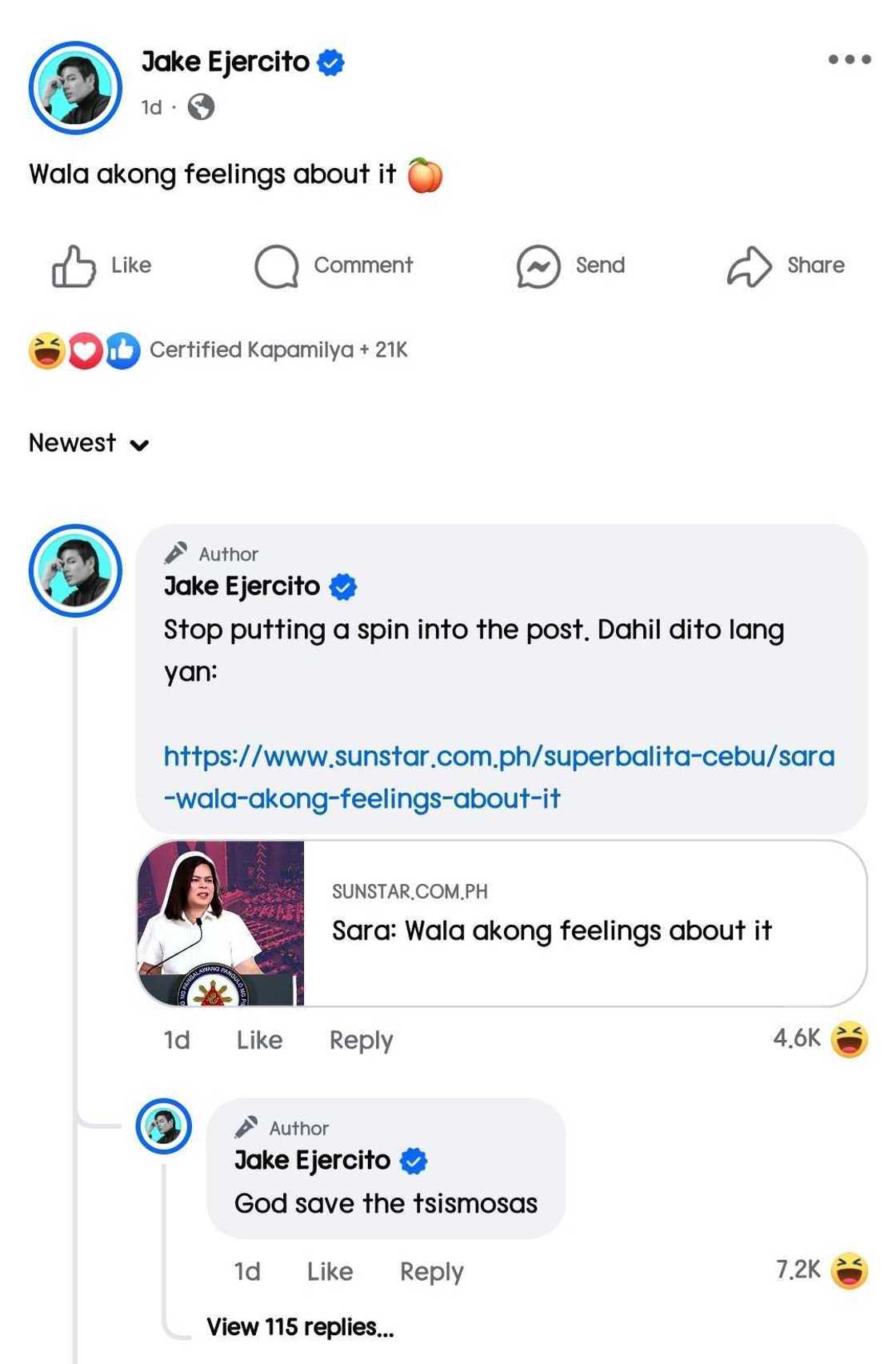Image resolution: width=896 pixels, height=1364 pixels.
Task: Tap the Comment speech bubble icon
Action: pos(277,266)
